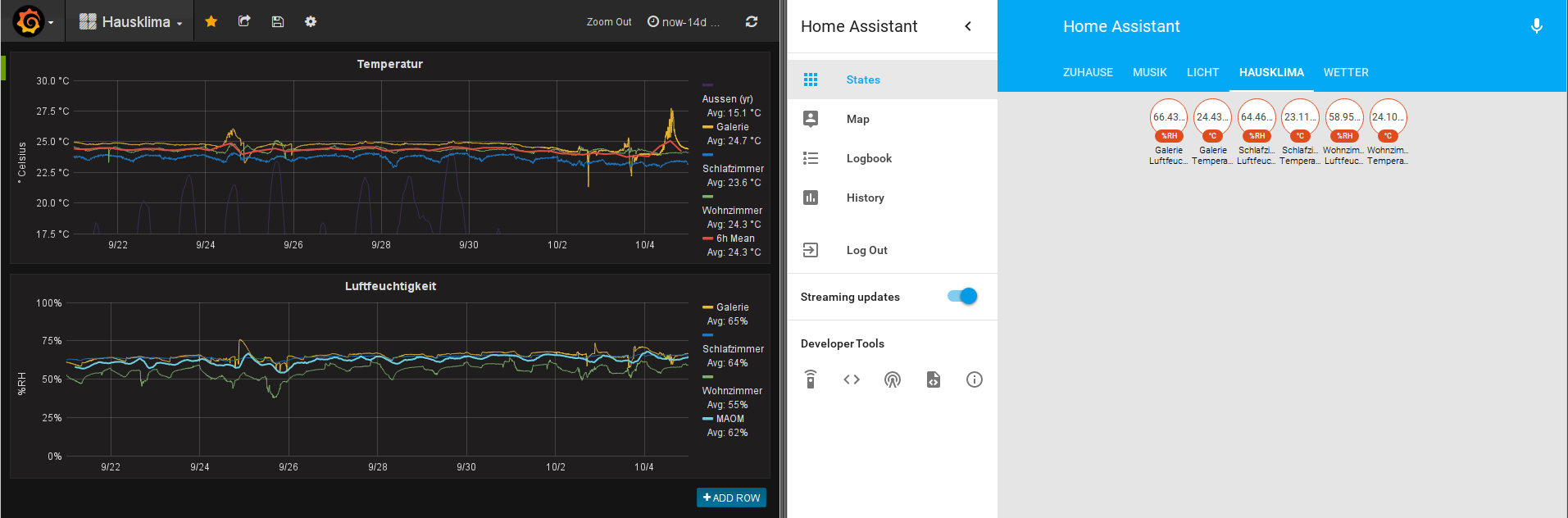Star the Hausklima dashboard
Image resolution: width=1568 pixels, height=518 pixels.
211,21
